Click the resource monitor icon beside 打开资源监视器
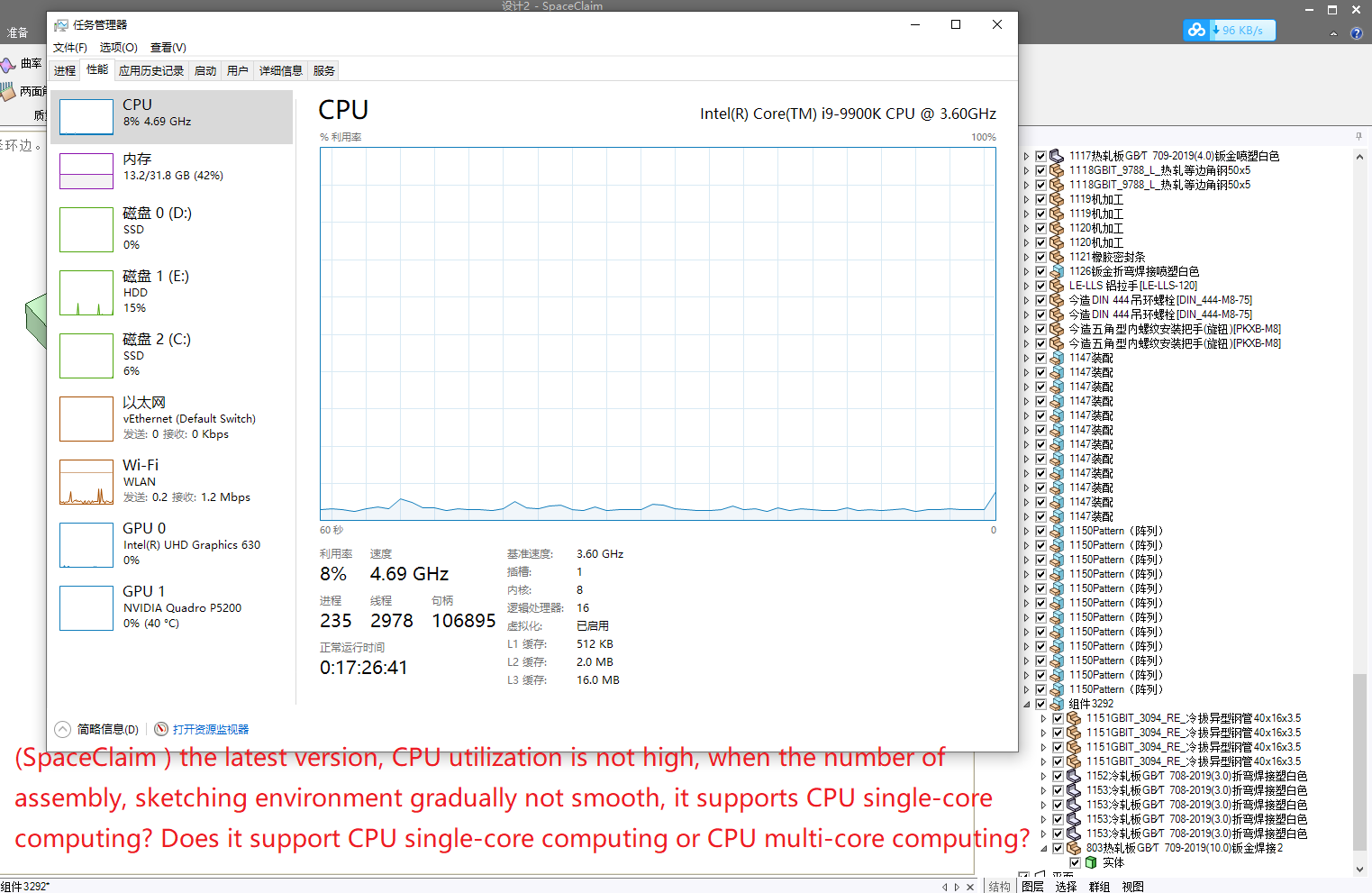The image size is (1372, 893). click(161, 729)
